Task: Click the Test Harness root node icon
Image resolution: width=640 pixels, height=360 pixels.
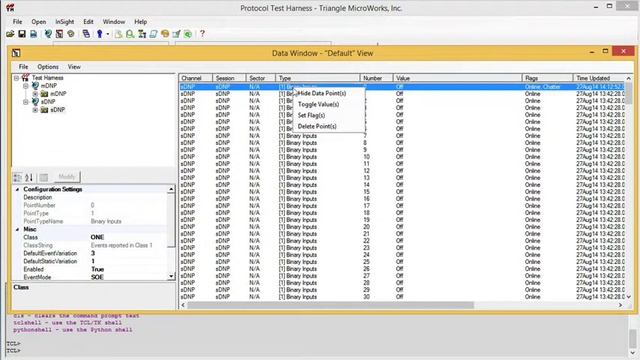Action: pyautogui.click(x=25, y=78)
